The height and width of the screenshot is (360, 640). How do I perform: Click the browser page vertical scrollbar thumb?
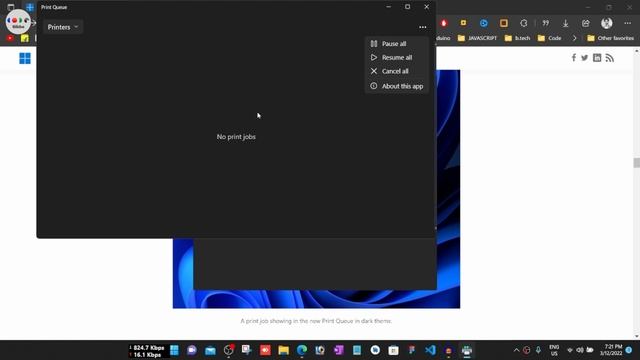click(636, 162)
